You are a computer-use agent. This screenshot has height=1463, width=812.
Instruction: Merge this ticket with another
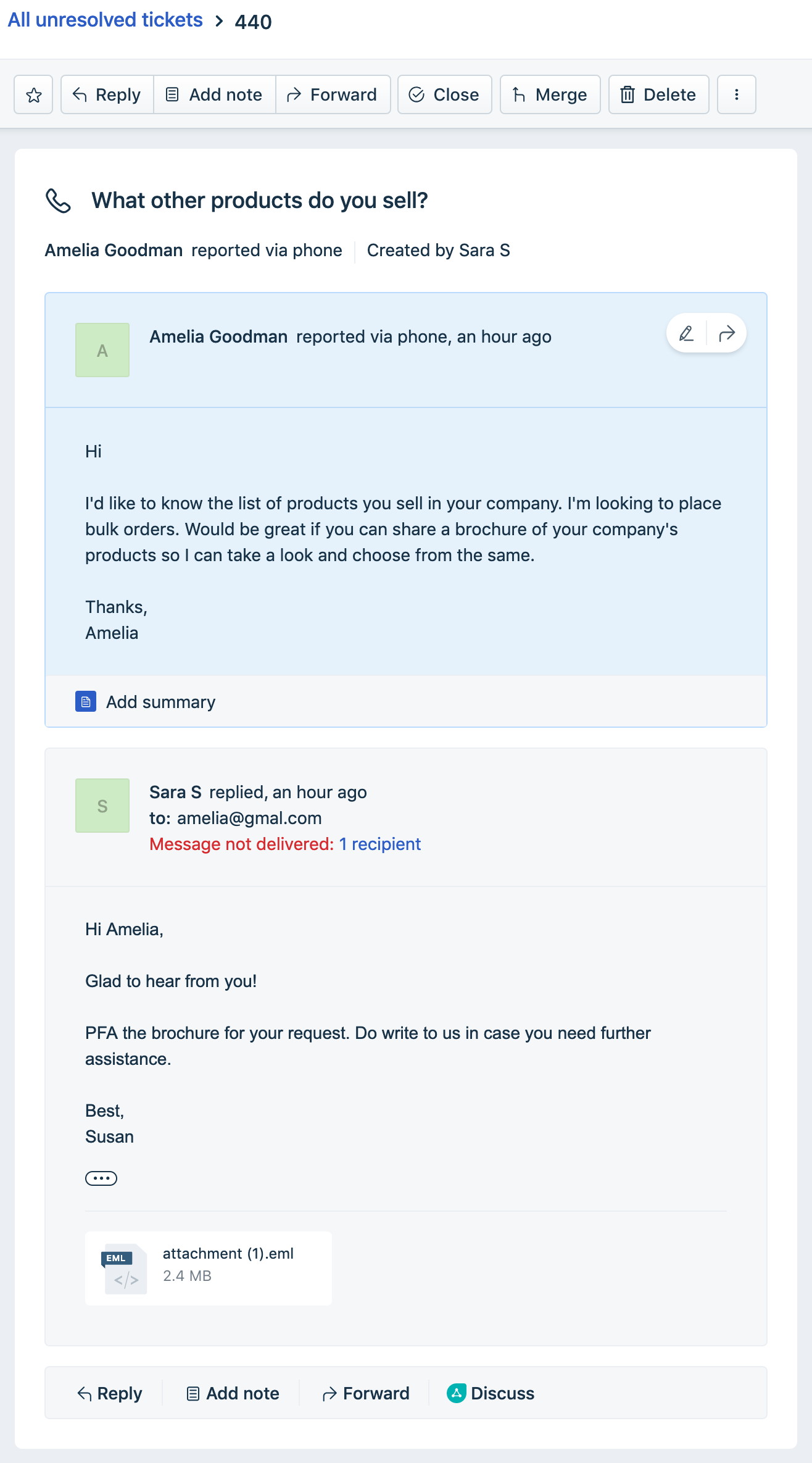pos(550,94)
